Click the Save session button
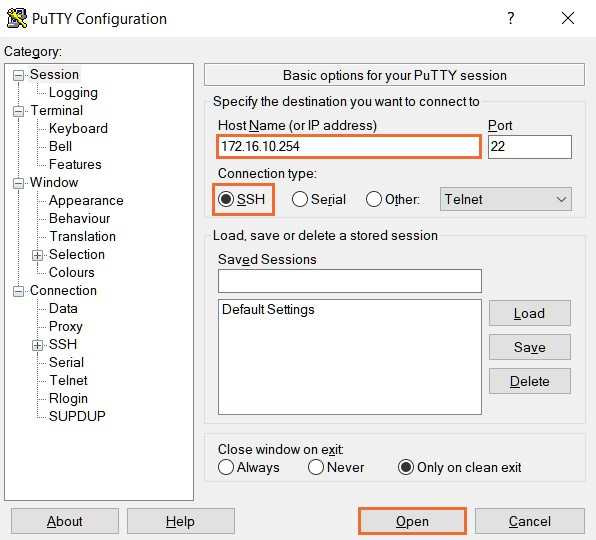Viewport: 596px width, 540px height. point(529,347)
